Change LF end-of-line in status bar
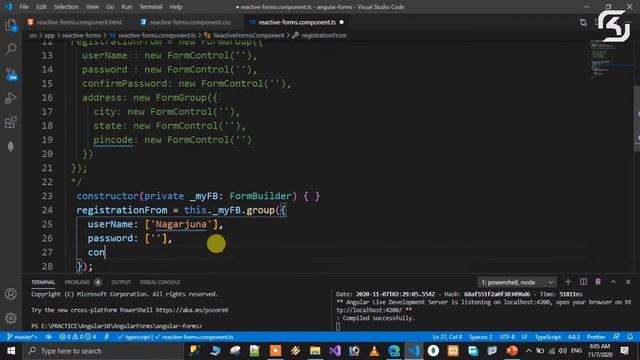Viewport: 640px width, 360px height. (524, 337)
